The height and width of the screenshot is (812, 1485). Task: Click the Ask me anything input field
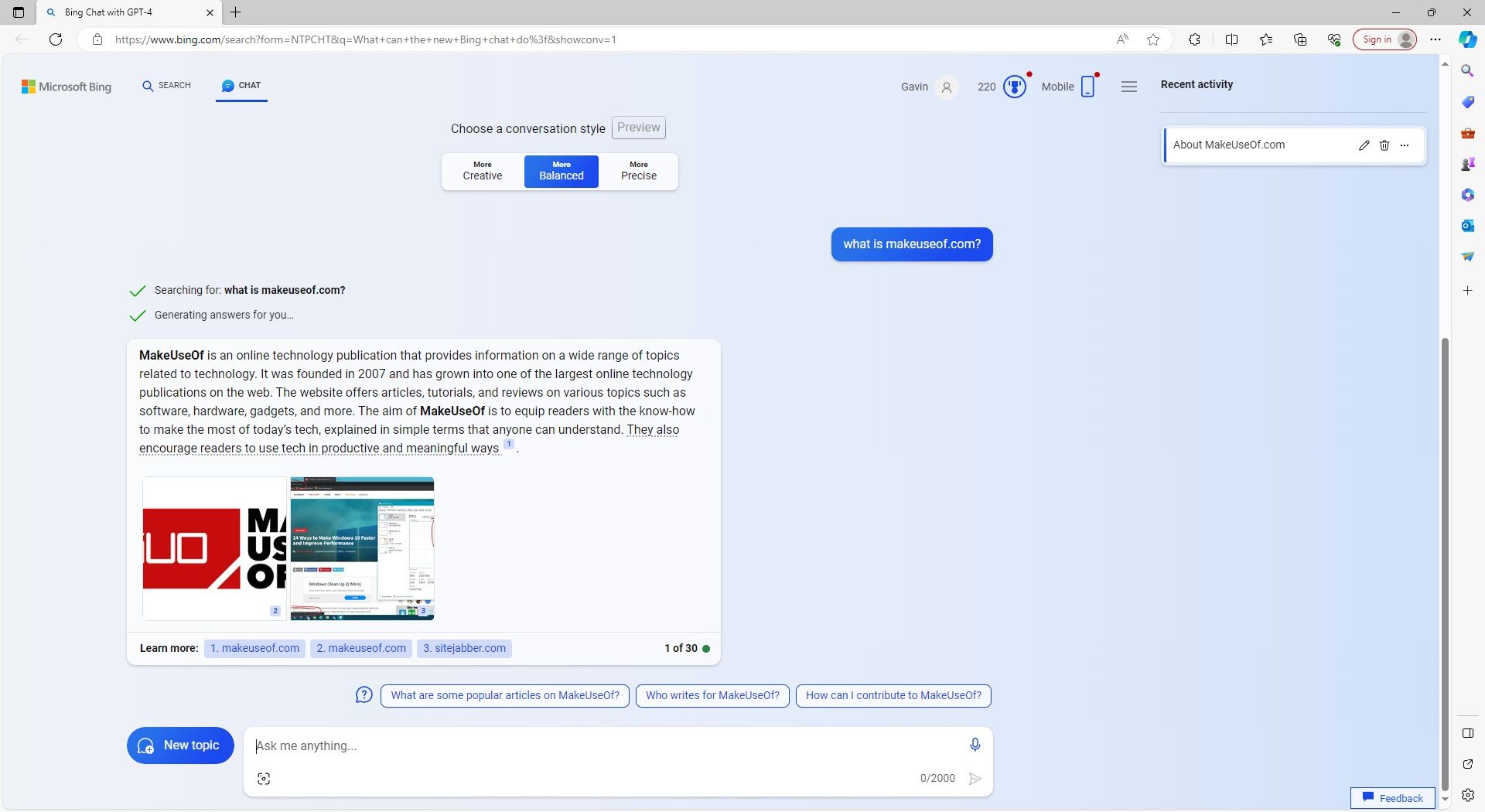point(541,745)
